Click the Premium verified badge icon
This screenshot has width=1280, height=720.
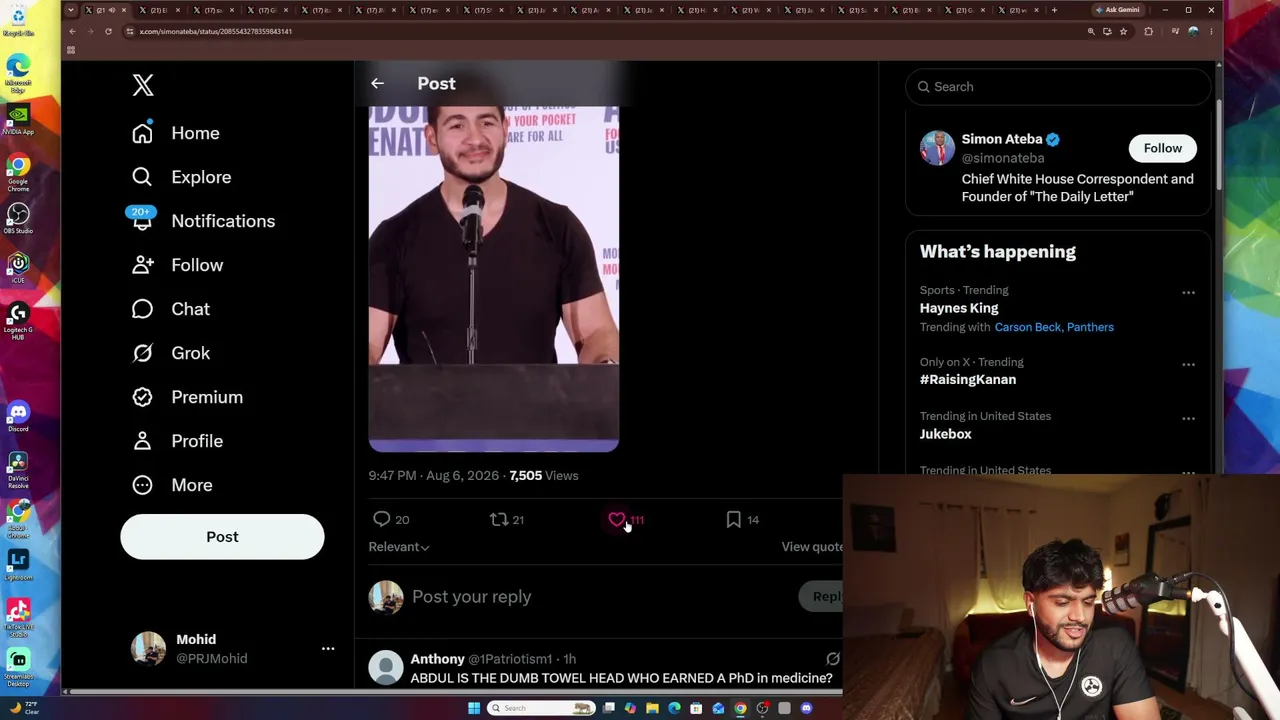[142, 397]
